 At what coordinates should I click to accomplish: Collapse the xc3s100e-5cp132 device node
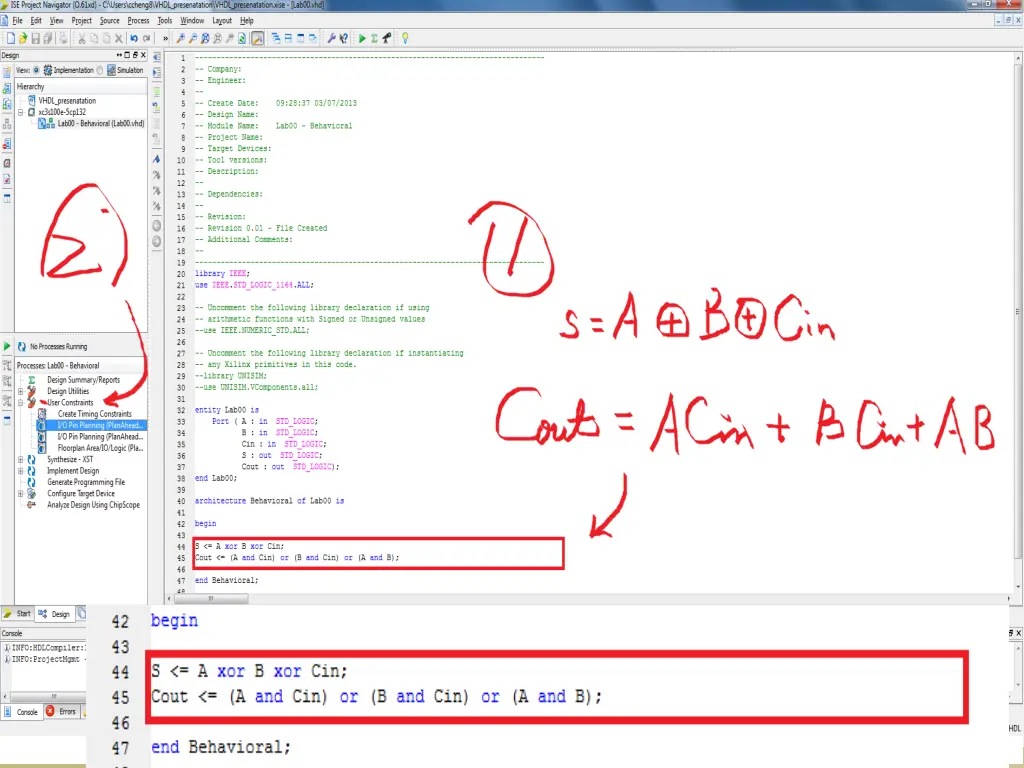pyautogui.click(x=21, y=112)
